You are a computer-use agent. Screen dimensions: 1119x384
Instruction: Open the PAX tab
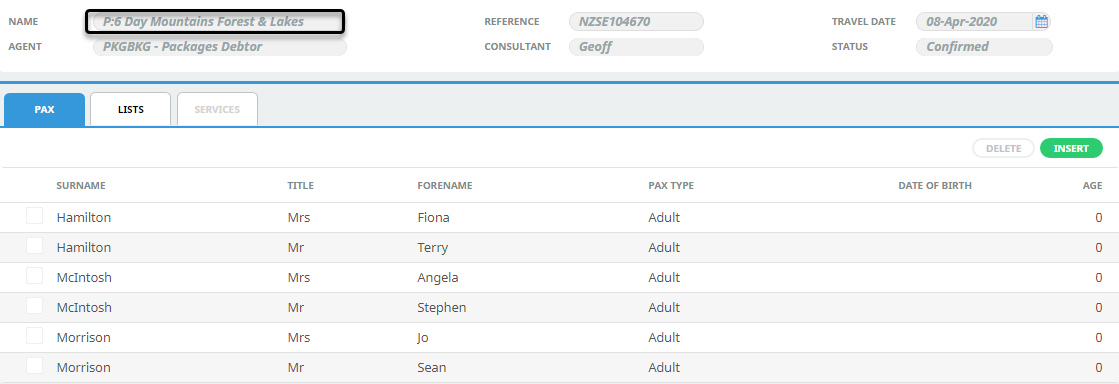click(x=44, y=109)
